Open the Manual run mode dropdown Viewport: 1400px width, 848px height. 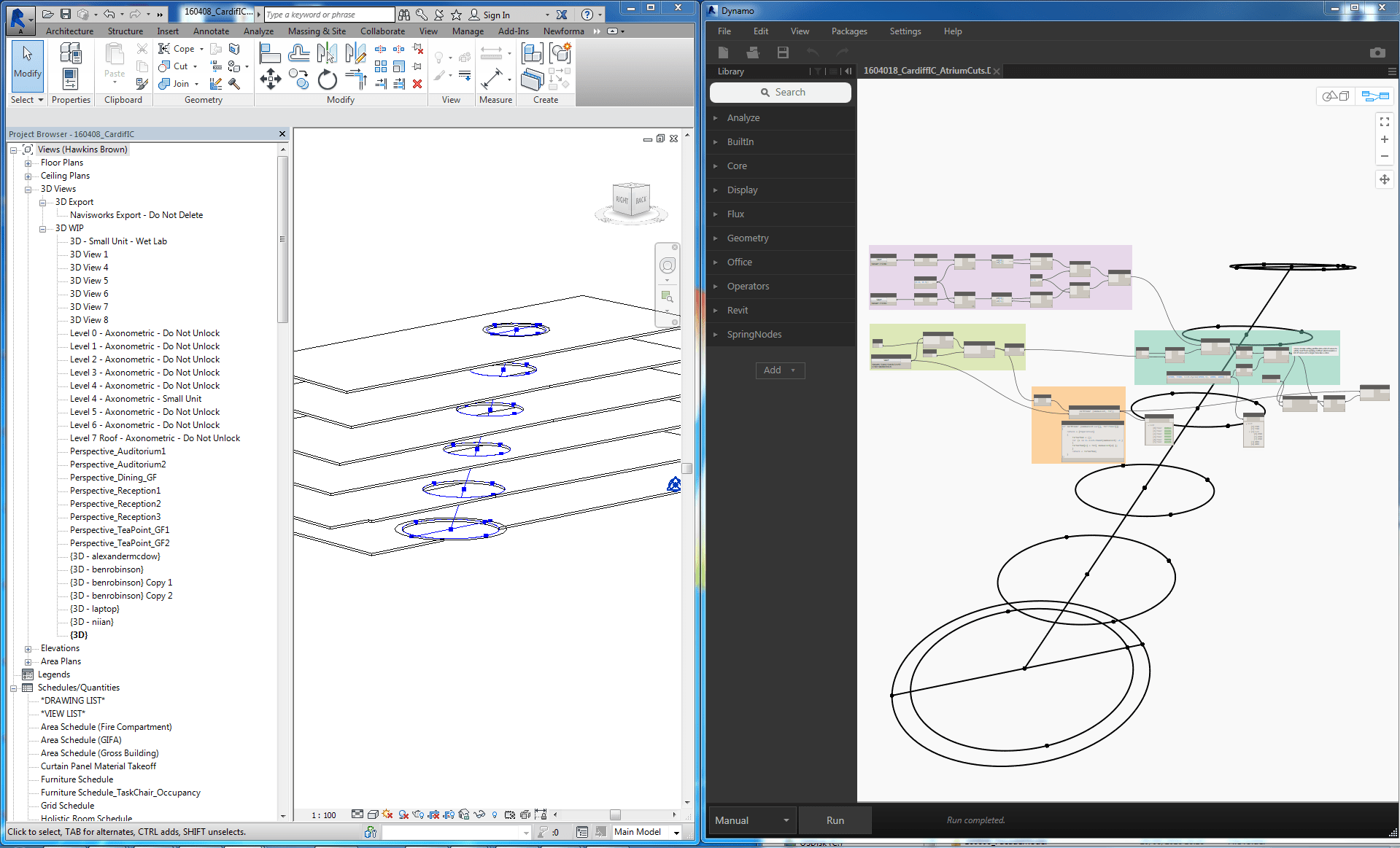point(751,820)
